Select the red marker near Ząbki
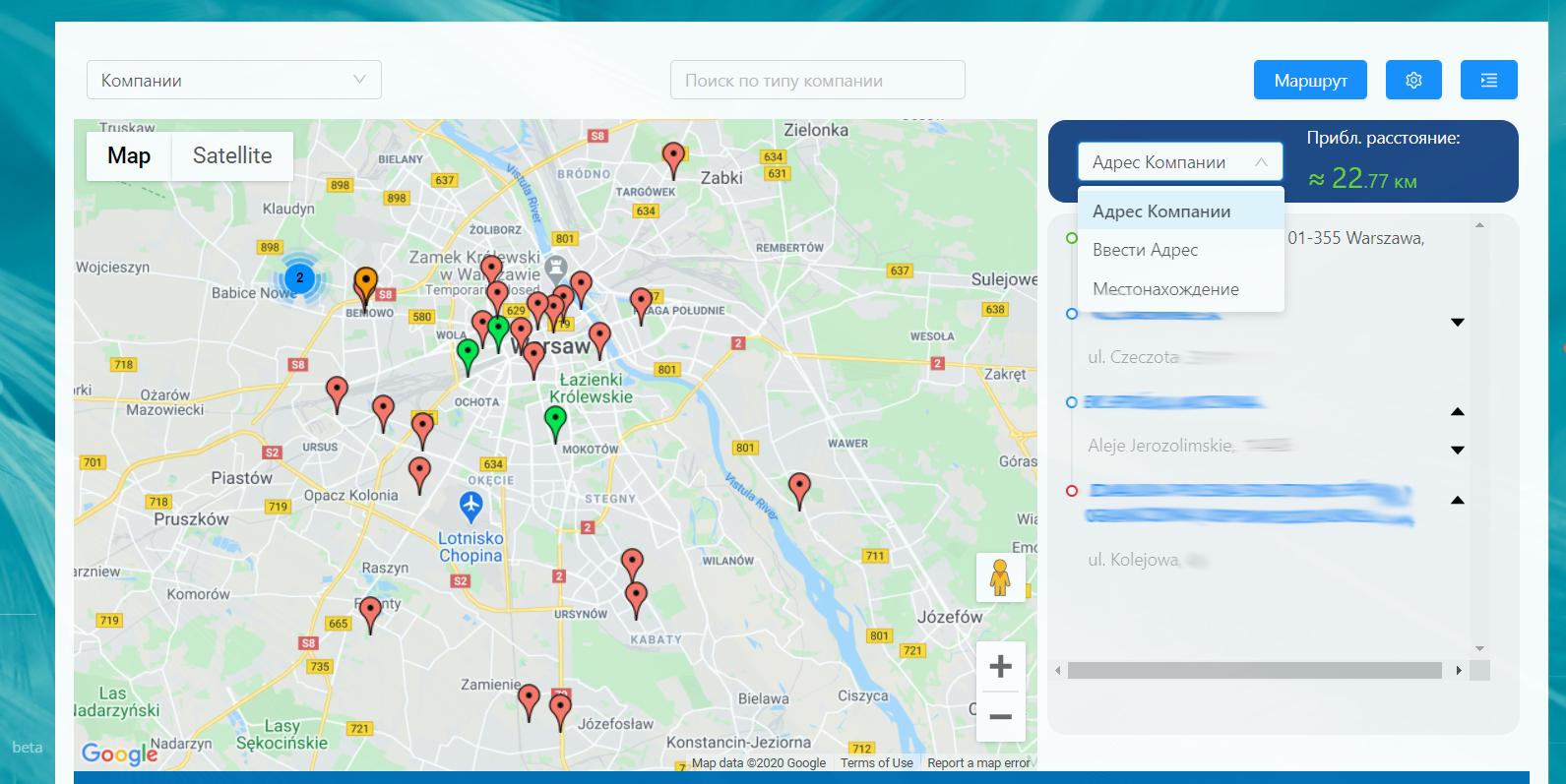Screen dimensions: 1566x784 click(673, 160)
